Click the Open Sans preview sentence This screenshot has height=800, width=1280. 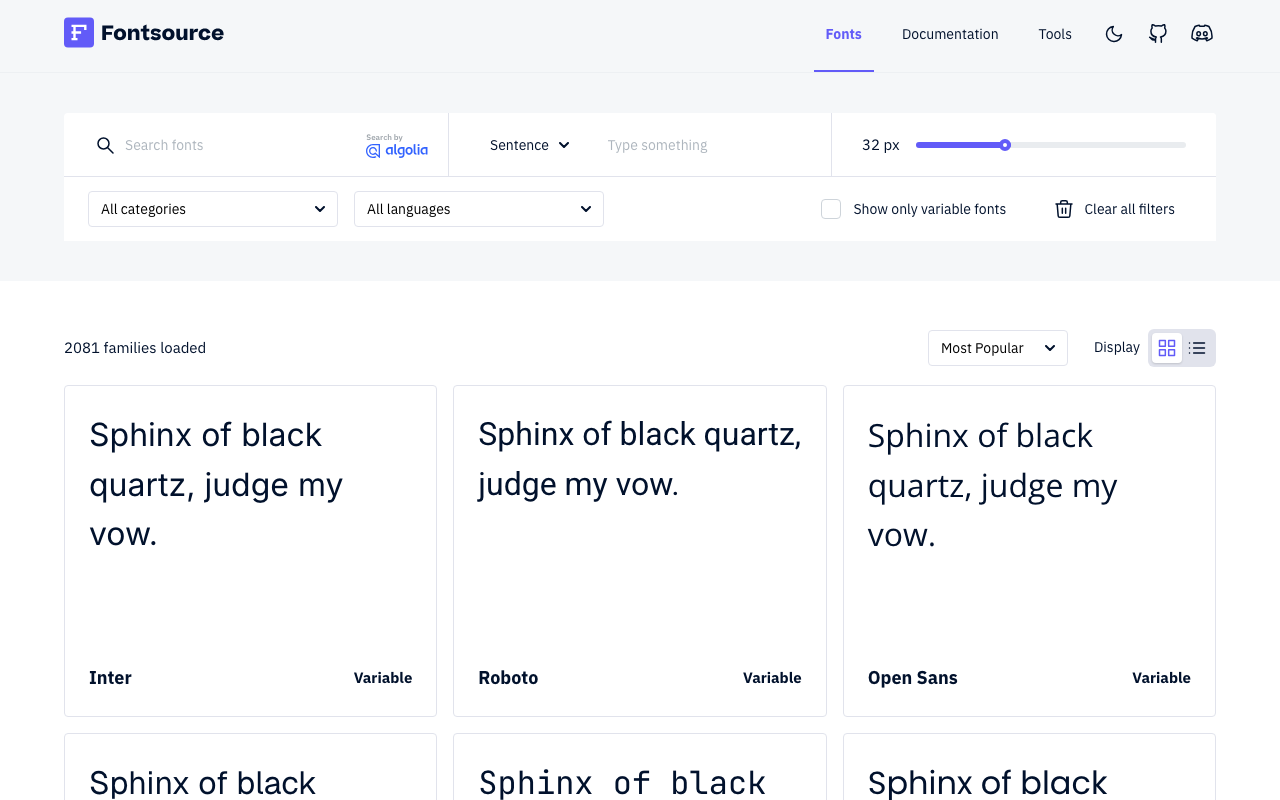[993, 485]
